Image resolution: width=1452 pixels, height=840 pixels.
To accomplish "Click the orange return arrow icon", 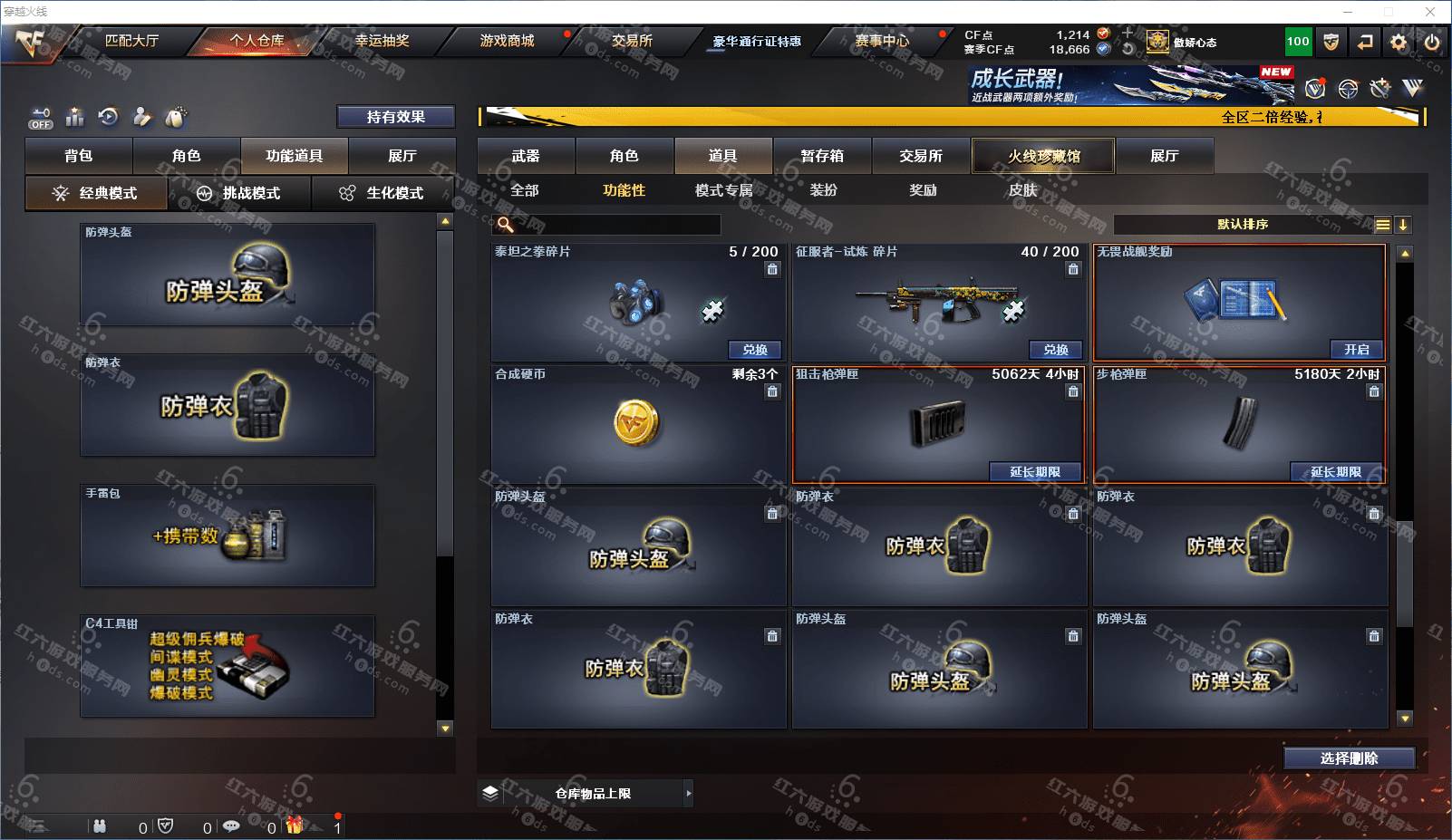I will tap(1365, 42).
